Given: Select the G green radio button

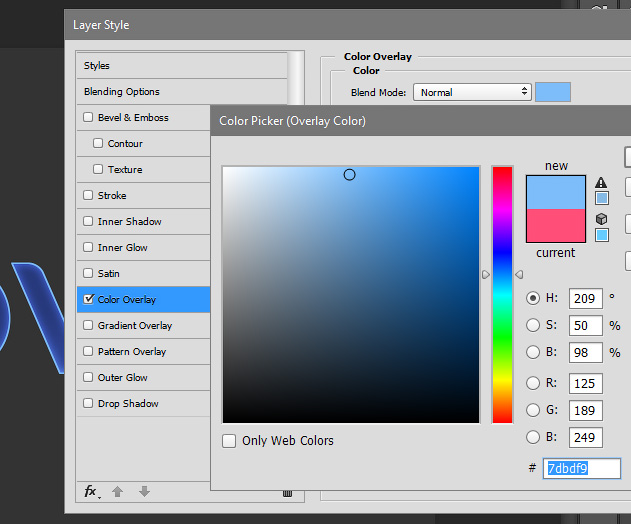Looking at the screenshot, I should click(x=533, y=410).
